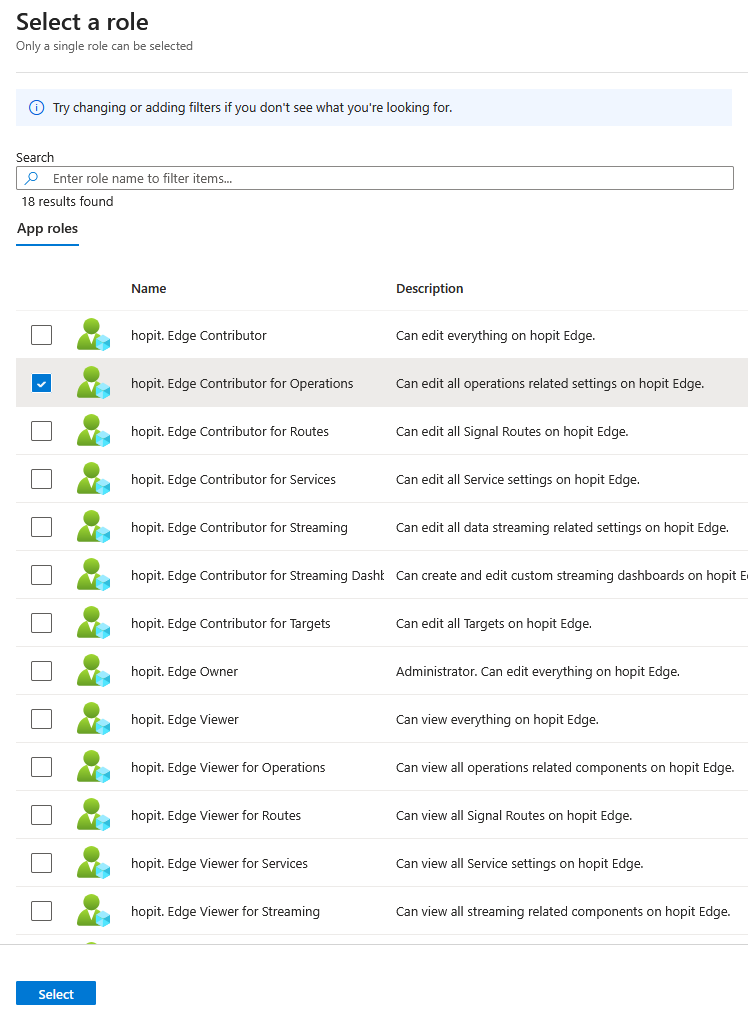
Task: Click 'hopit. Edge Contributor for Routes' name
Action: tap(230, 431)
